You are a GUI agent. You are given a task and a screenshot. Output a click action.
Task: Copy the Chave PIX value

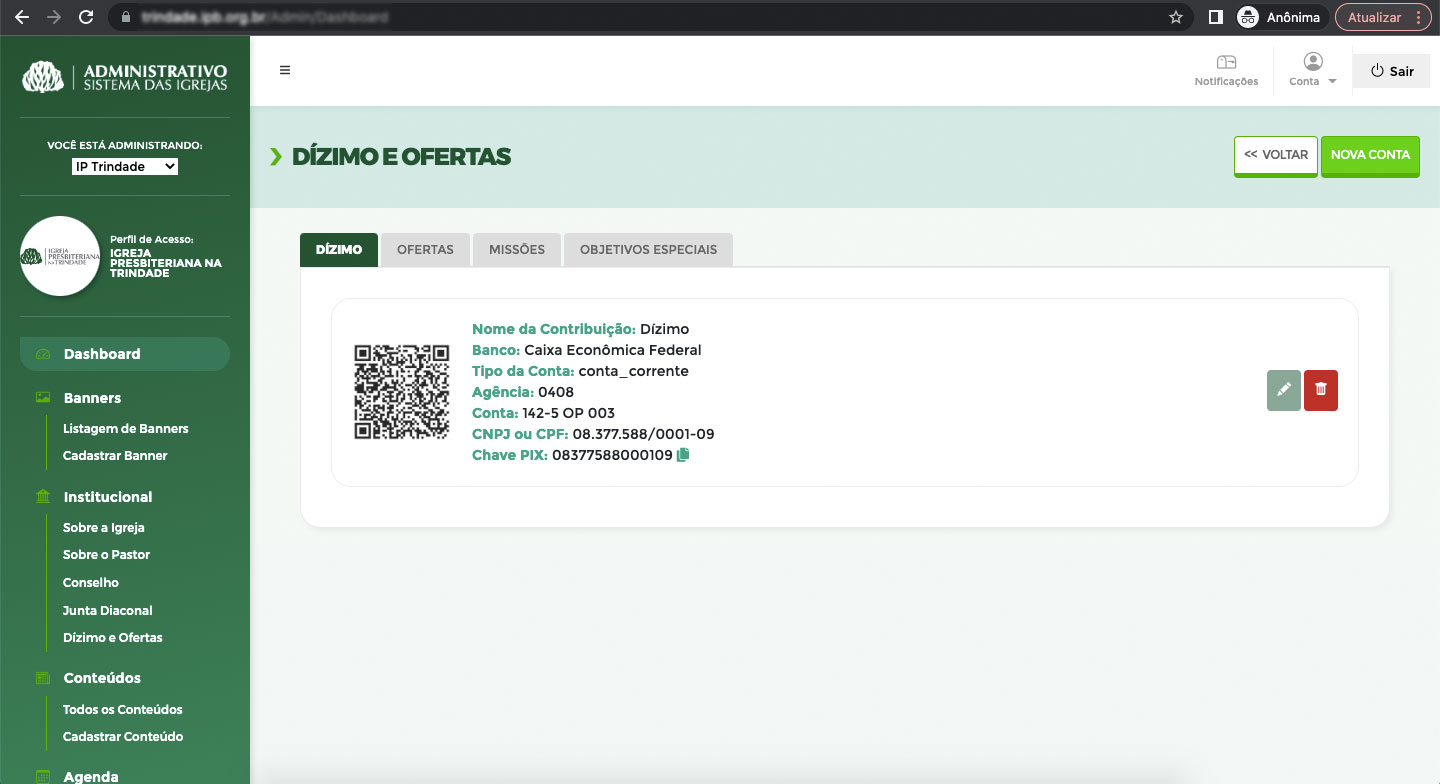683,455
